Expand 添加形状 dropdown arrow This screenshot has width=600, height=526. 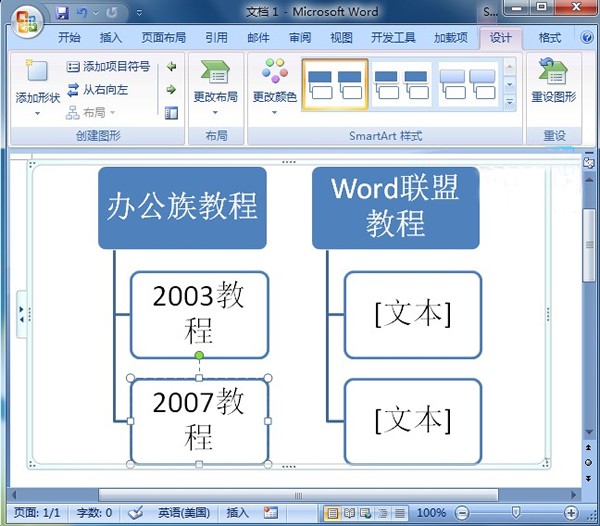coord(38,113)
